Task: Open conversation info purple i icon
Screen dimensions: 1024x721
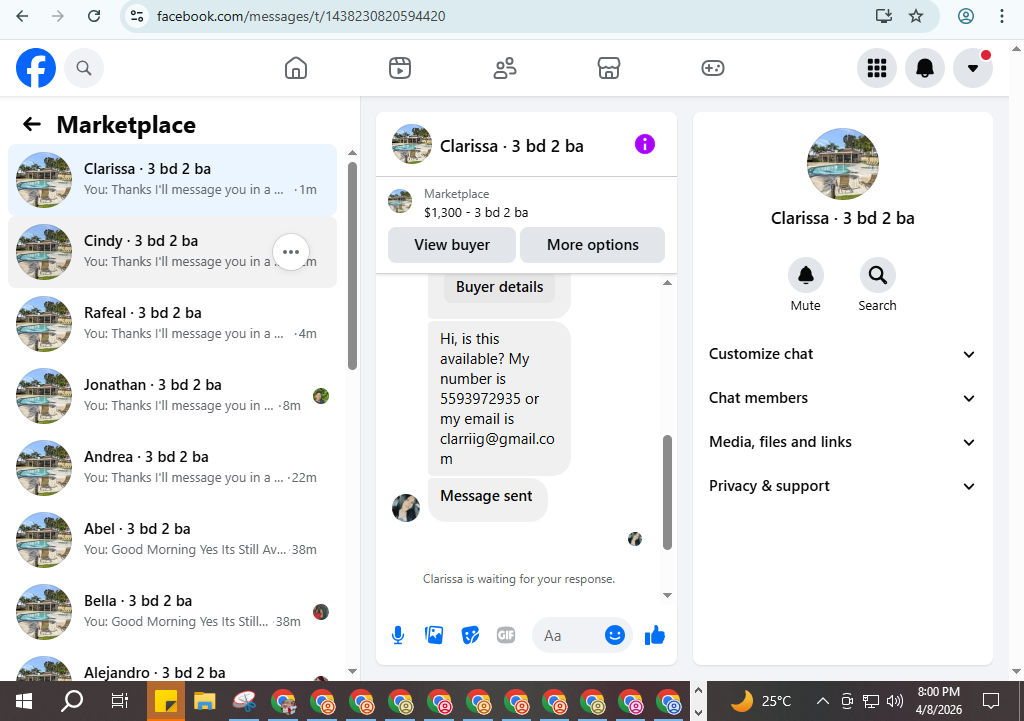Action: point(645,144)
